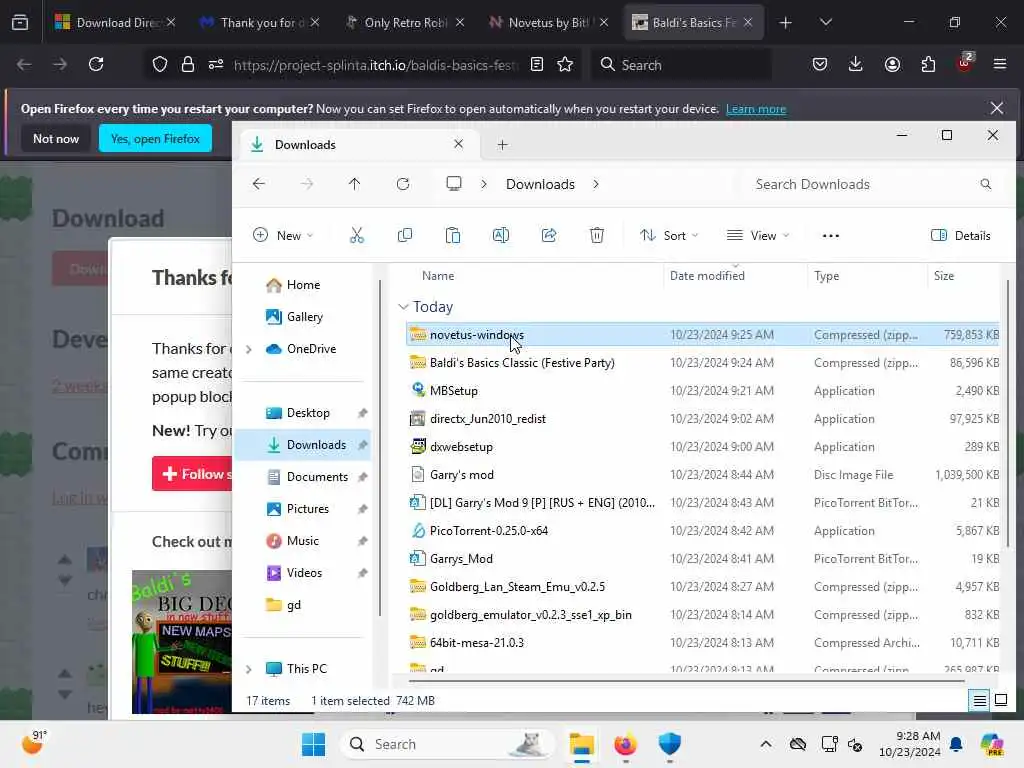Click the Firefox Search box
This screenshot has width=1024, height=768.
[x=681, y=65]
